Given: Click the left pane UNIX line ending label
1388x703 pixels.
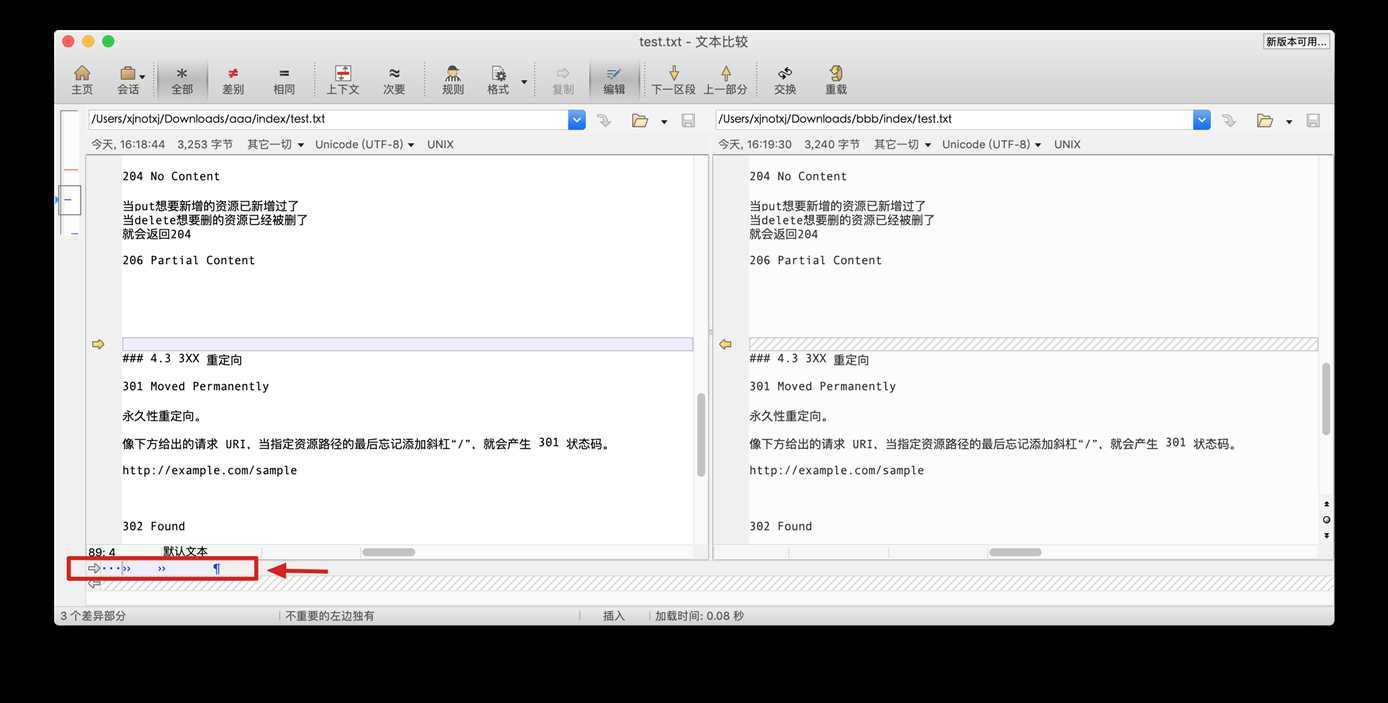Looking at the screenshot, I should tap(440, 144).
